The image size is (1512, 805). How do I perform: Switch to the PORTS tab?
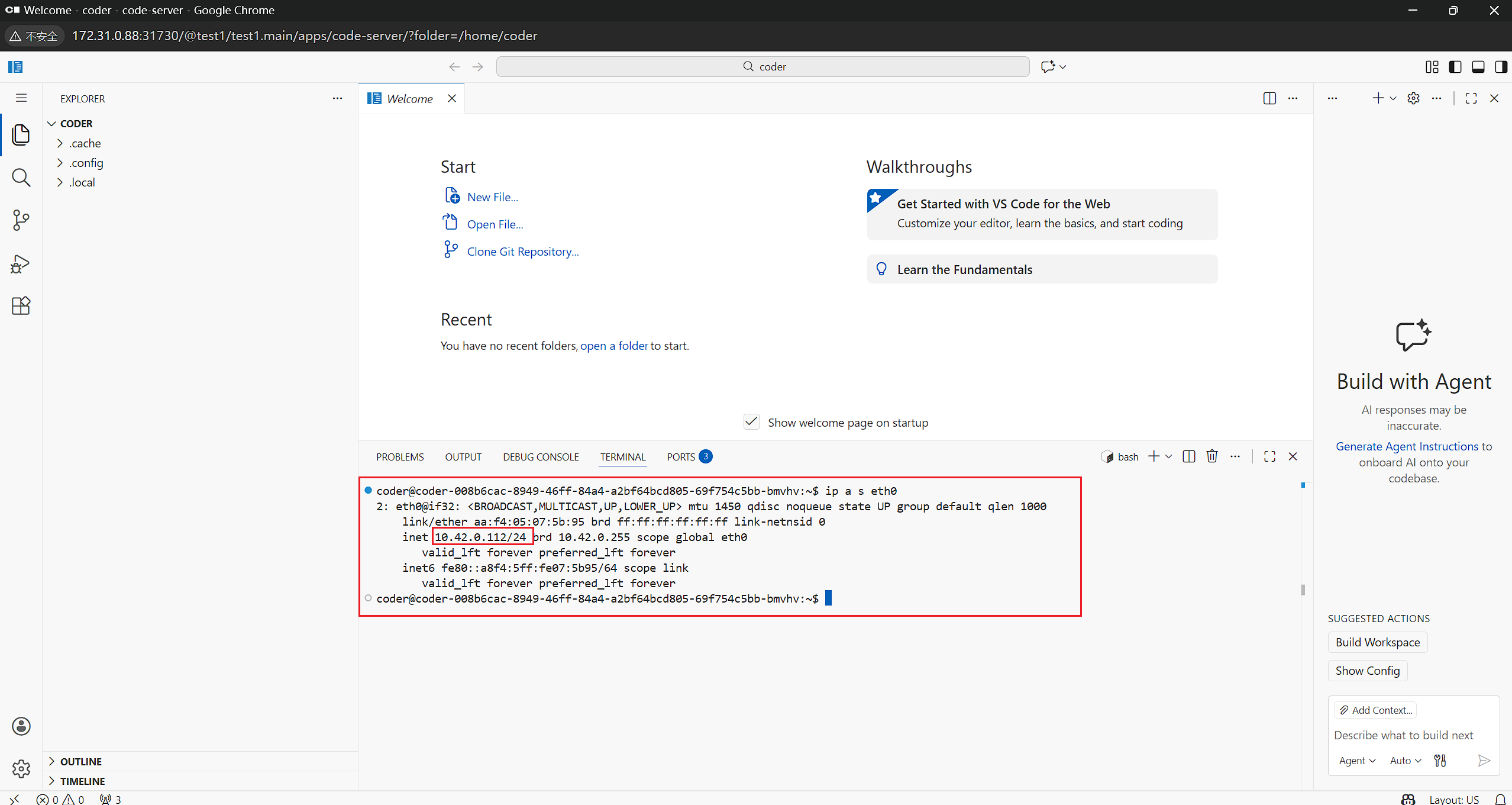click(681, 457)
